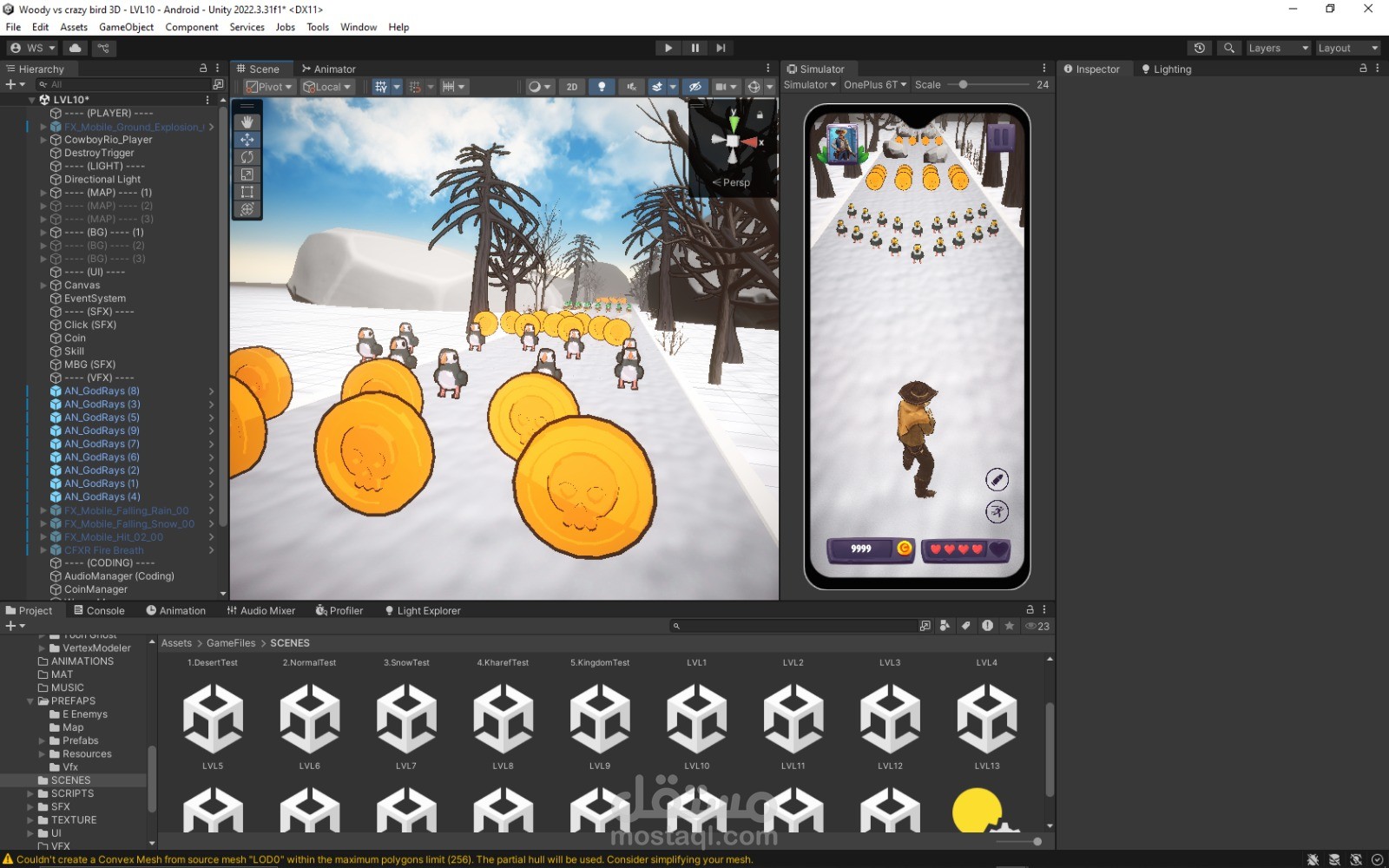Open the Local handle rotation dropdown
The width and height of the screenshot is (1389, 868).
point(327,87)
